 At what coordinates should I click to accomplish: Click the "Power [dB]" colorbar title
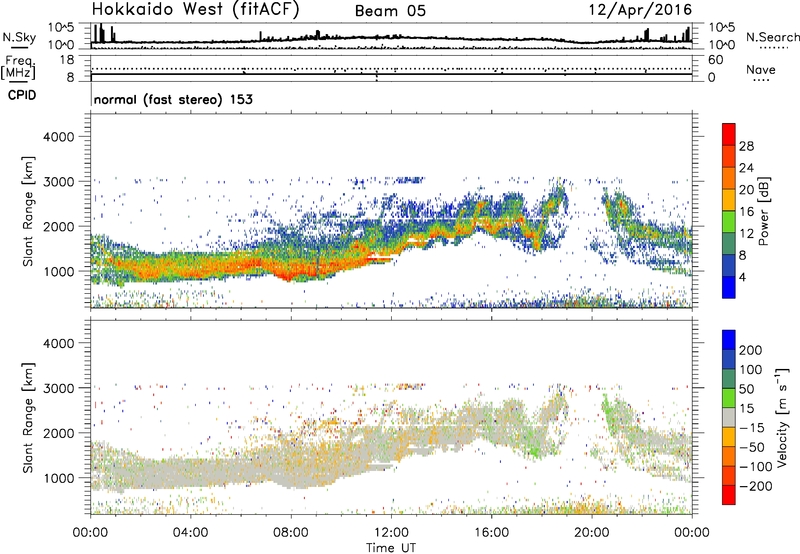[763, 211]
